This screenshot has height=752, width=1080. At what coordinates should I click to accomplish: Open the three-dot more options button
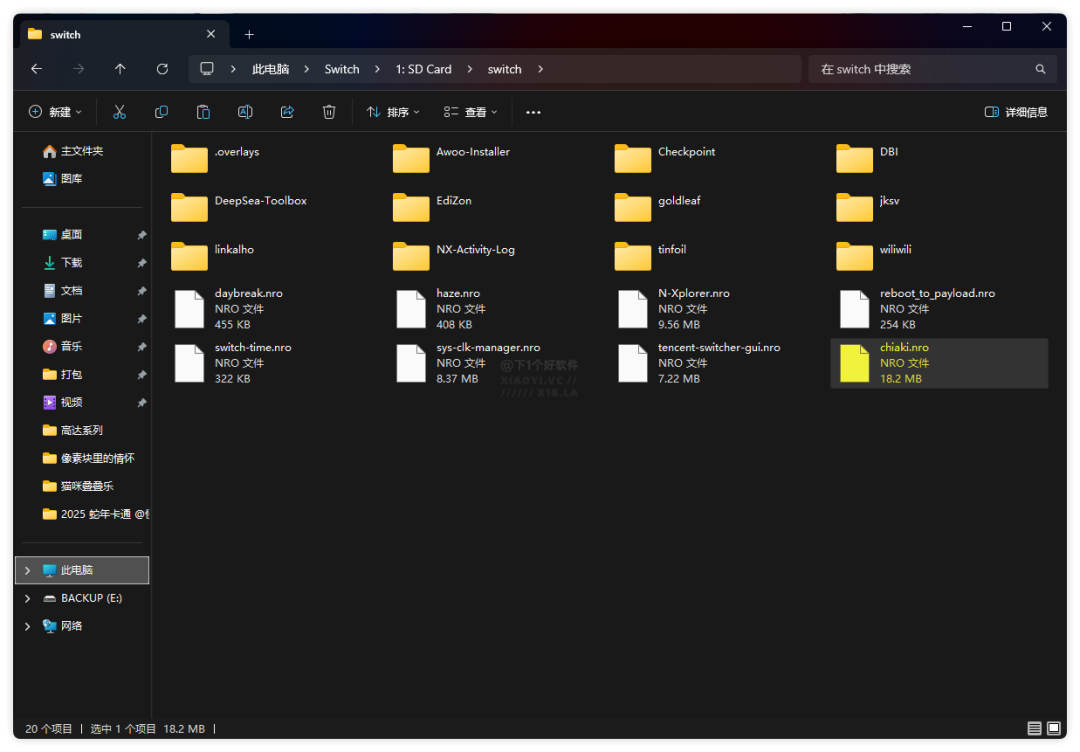point(533,112)
